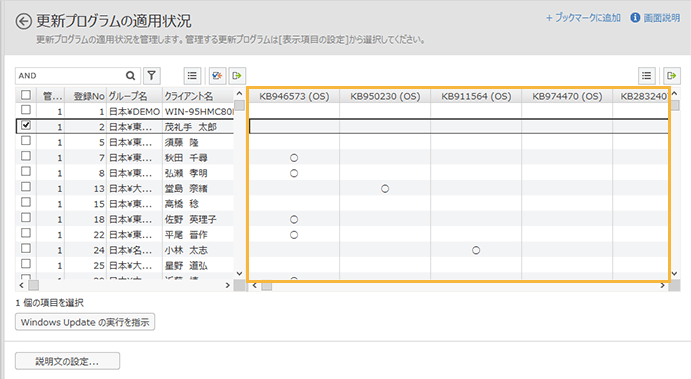Check the box for 登録No 5 row

click(26, 141)
